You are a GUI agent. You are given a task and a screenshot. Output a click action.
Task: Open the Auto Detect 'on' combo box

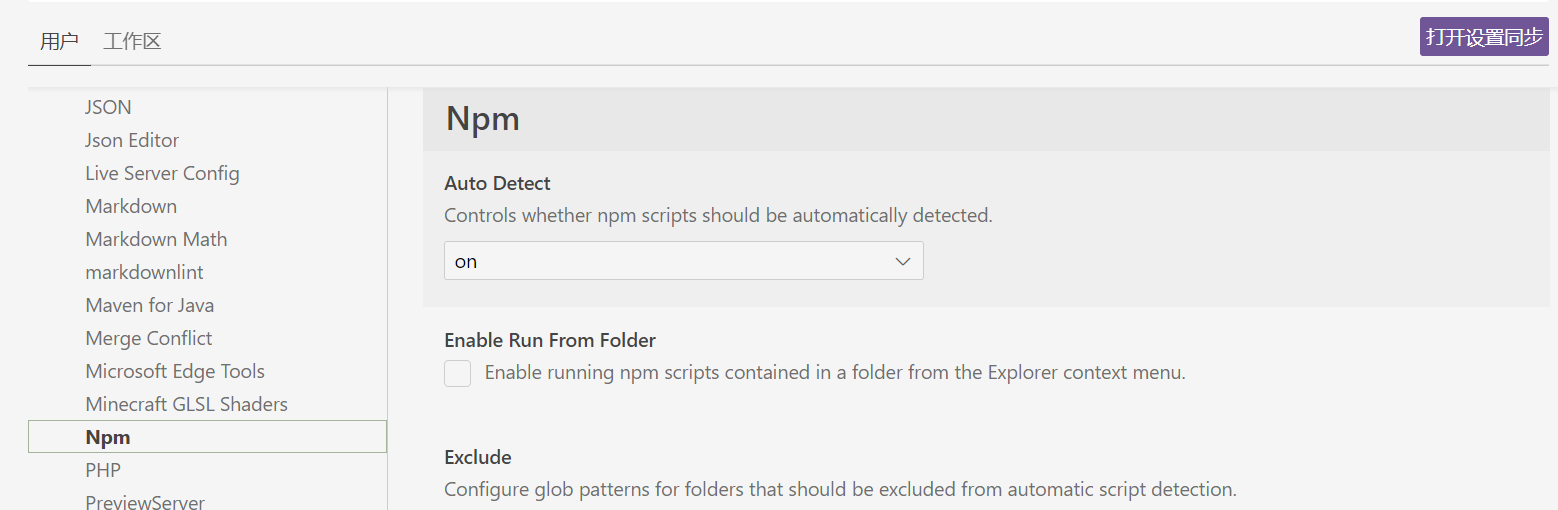click(683, 261)
